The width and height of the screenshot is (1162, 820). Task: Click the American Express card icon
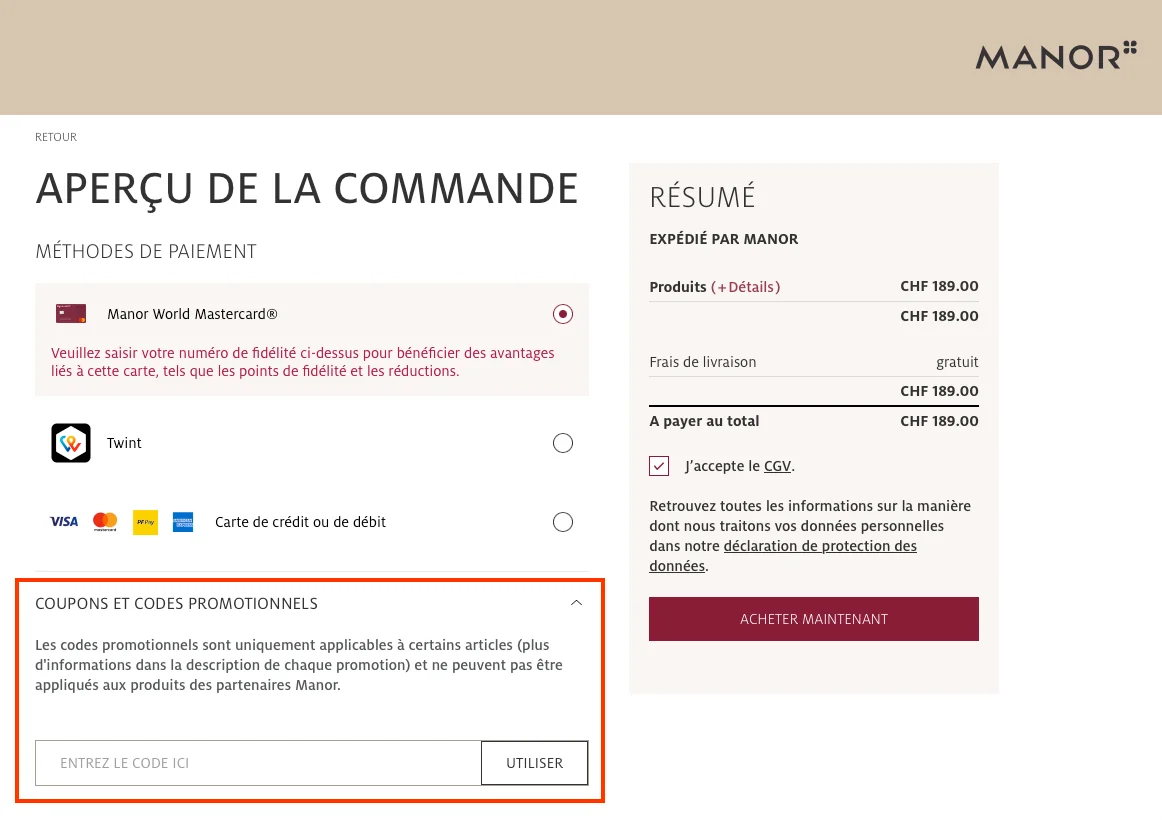(x=182, y=521)
